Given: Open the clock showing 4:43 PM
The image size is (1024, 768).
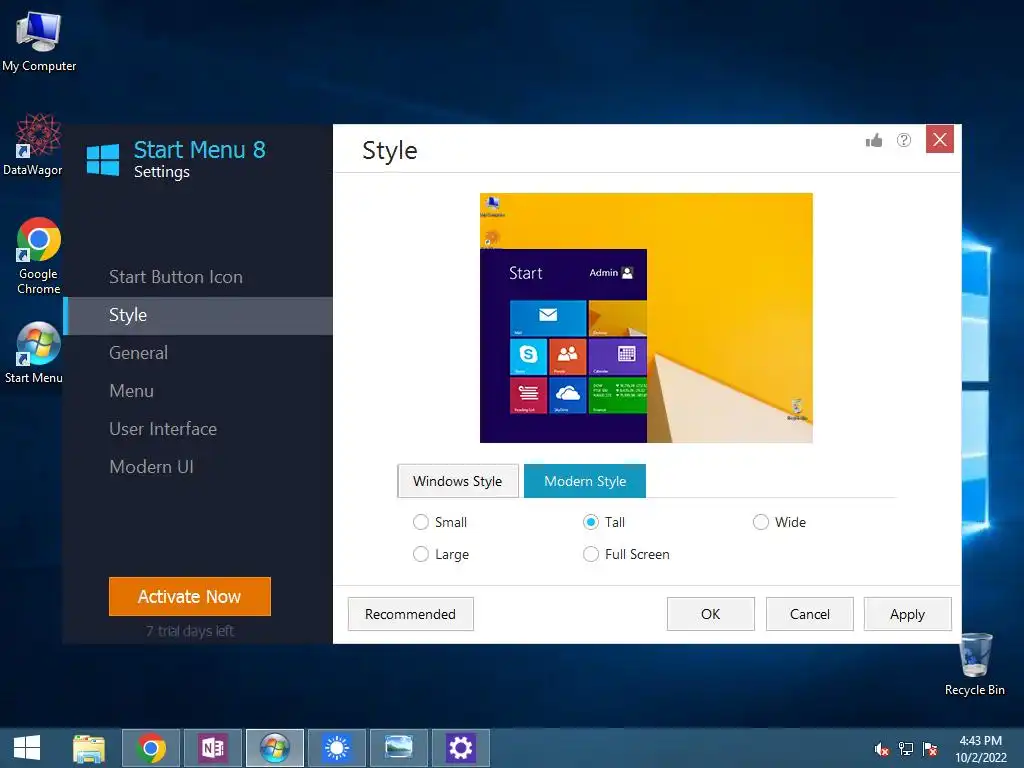Looking at the screenshot, I should 981,749.
